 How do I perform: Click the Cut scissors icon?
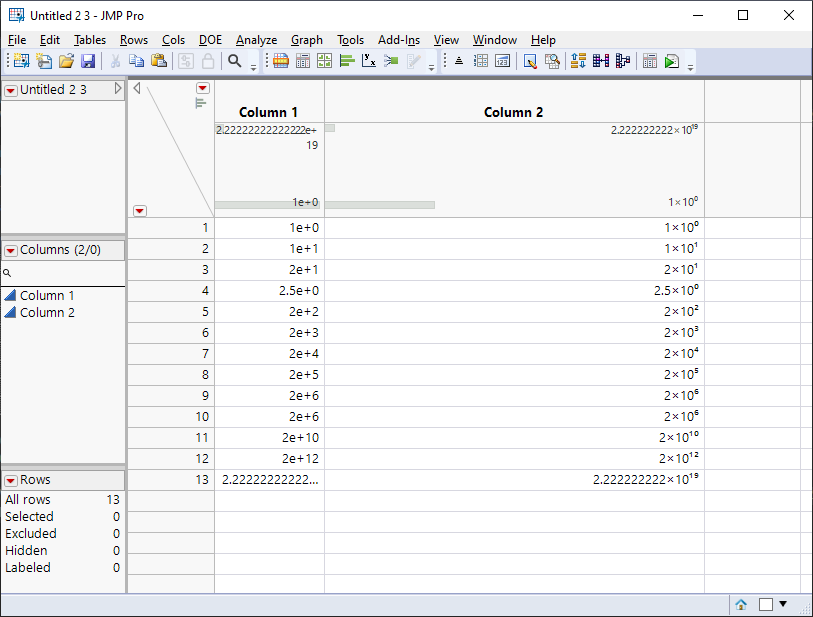coord(115,61)
